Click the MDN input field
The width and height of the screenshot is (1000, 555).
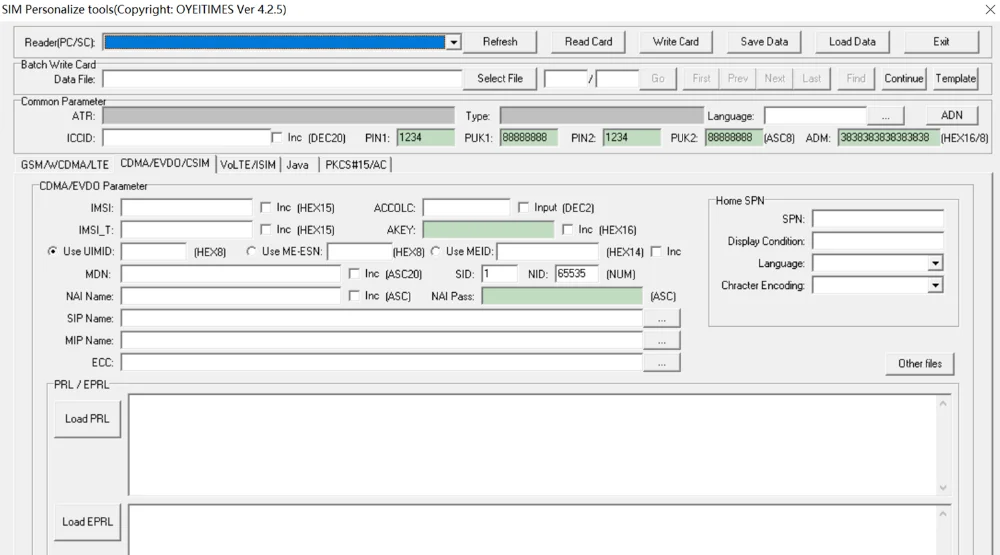tap(231, 274)
